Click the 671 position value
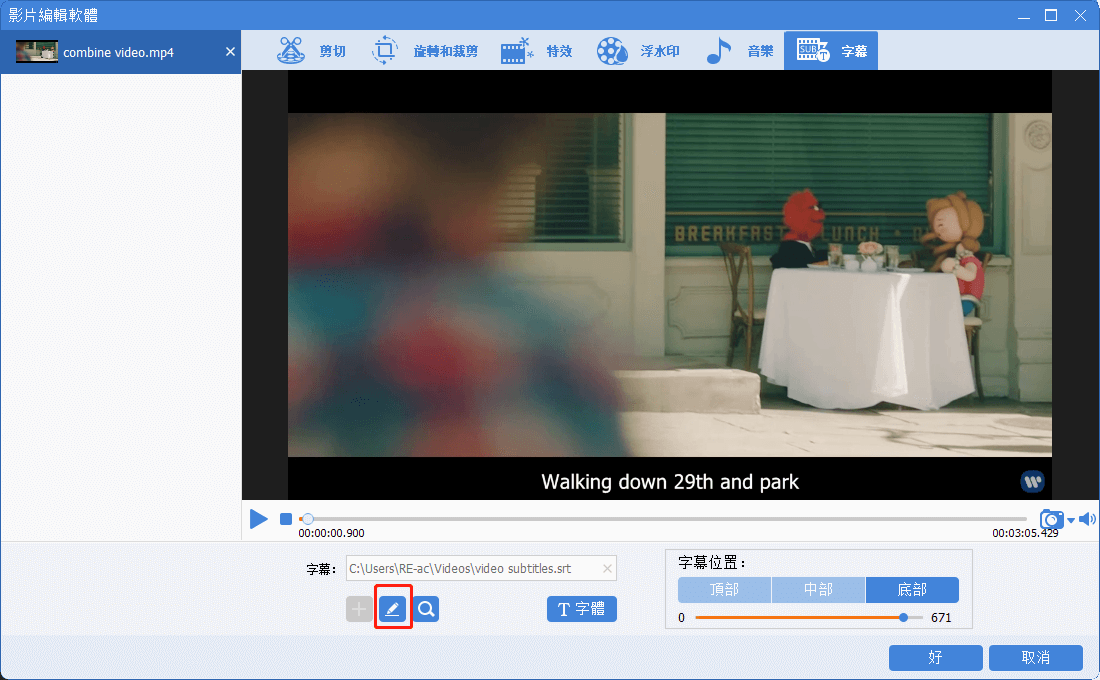 [x=941, y=618]
